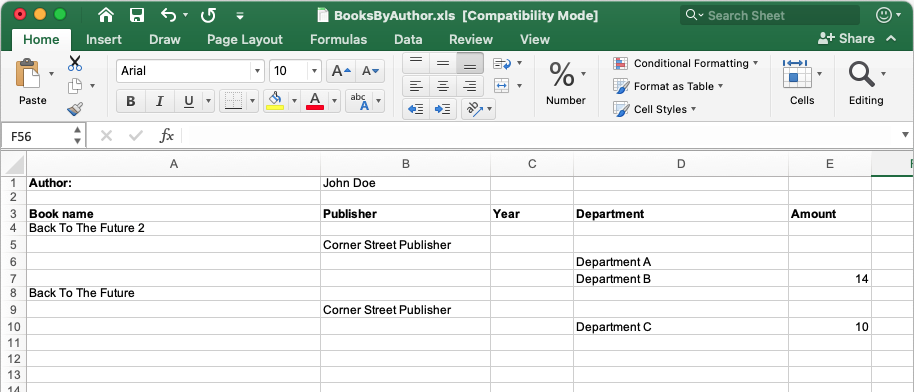Image resolution: width=914 pixels, height=392 pixels.
Task: Align text left
Action: [x=416, y=86]
